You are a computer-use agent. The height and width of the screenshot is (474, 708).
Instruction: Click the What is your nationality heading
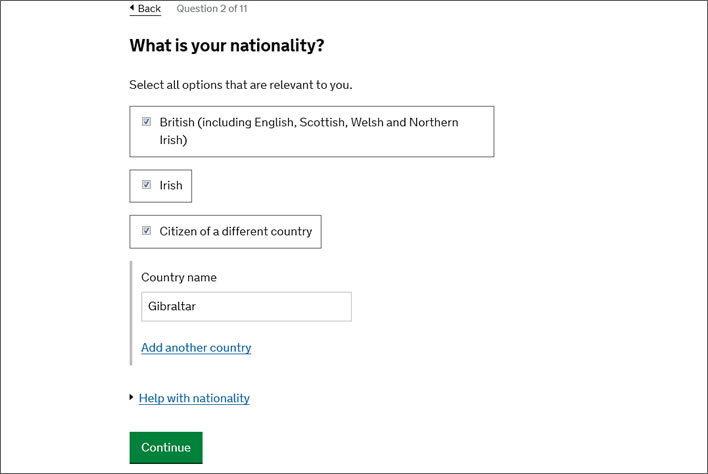tap(227, 46)
